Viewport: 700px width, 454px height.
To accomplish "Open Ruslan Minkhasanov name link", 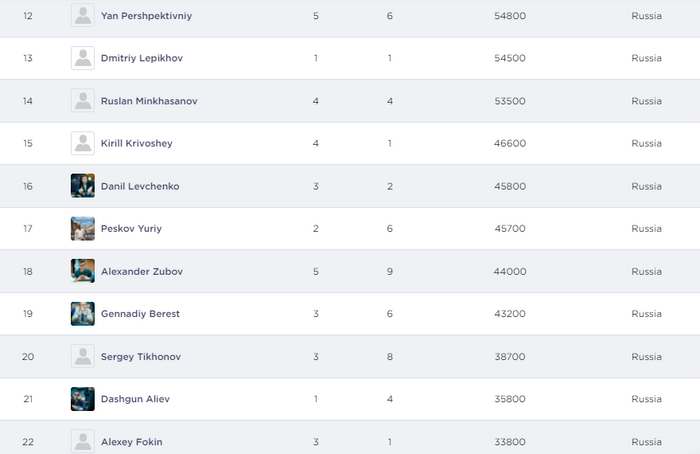I will [x=149, y=101].
